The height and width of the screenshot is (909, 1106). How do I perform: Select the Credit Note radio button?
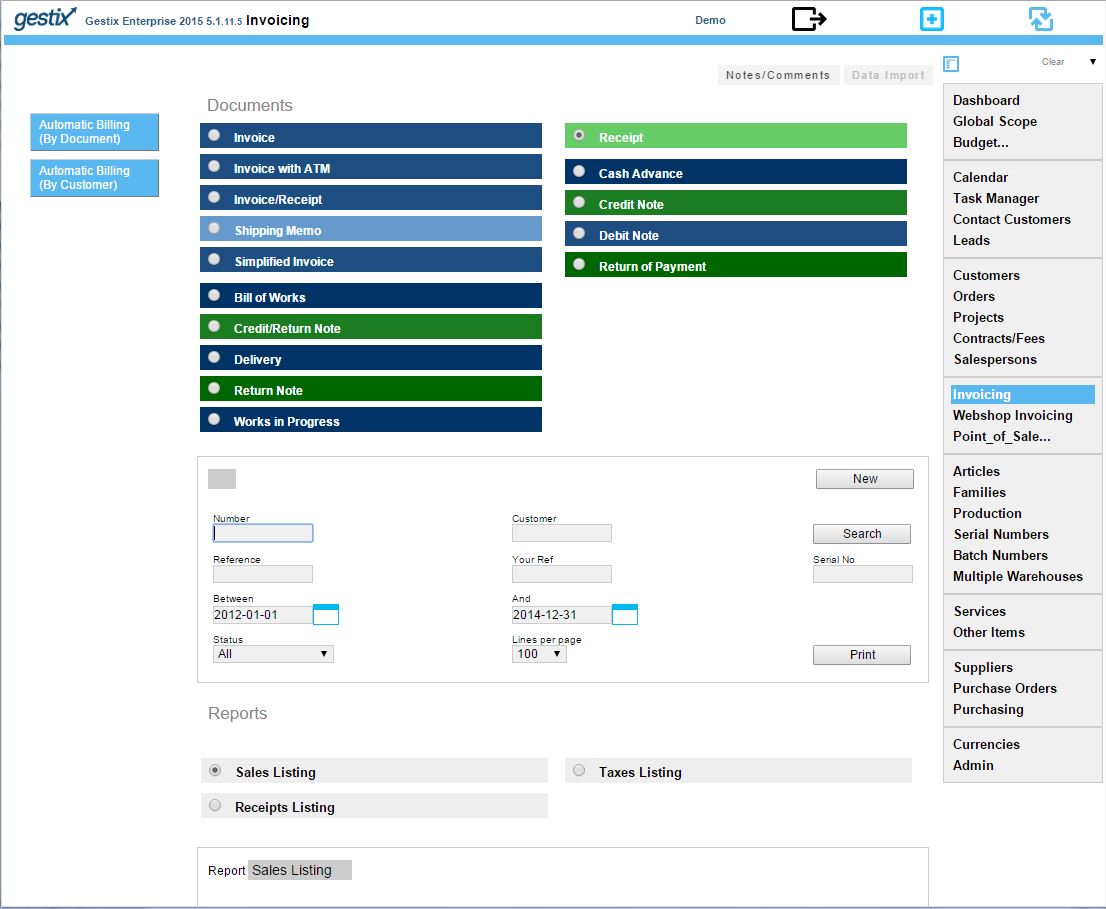(x=579, y=202)
